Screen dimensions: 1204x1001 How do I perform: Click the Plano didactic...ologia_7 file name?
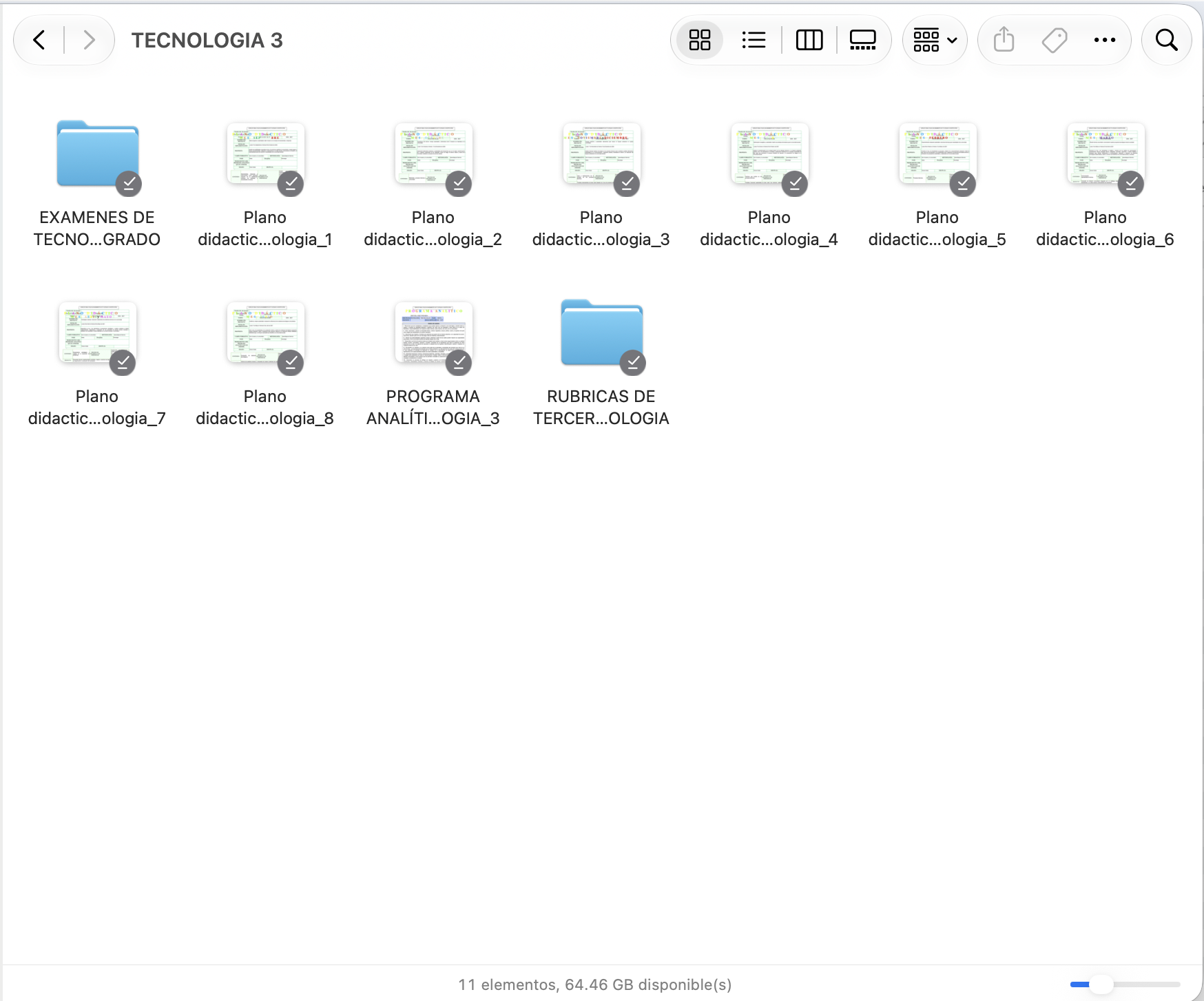pos(97,407)
